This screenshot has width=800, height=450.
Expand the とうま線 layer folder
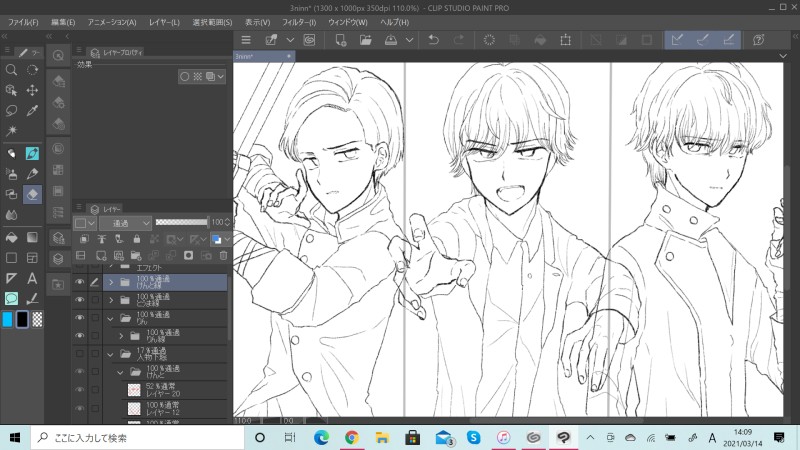(x=111, y=300)
